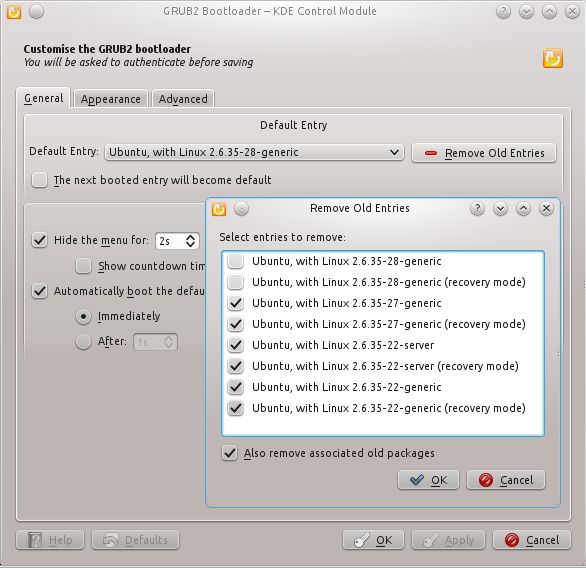Image resolution: width=586 pixels, height=568 pixels.
Task: Minimize the GRUB2 Bootloader window
Action: 526,12
